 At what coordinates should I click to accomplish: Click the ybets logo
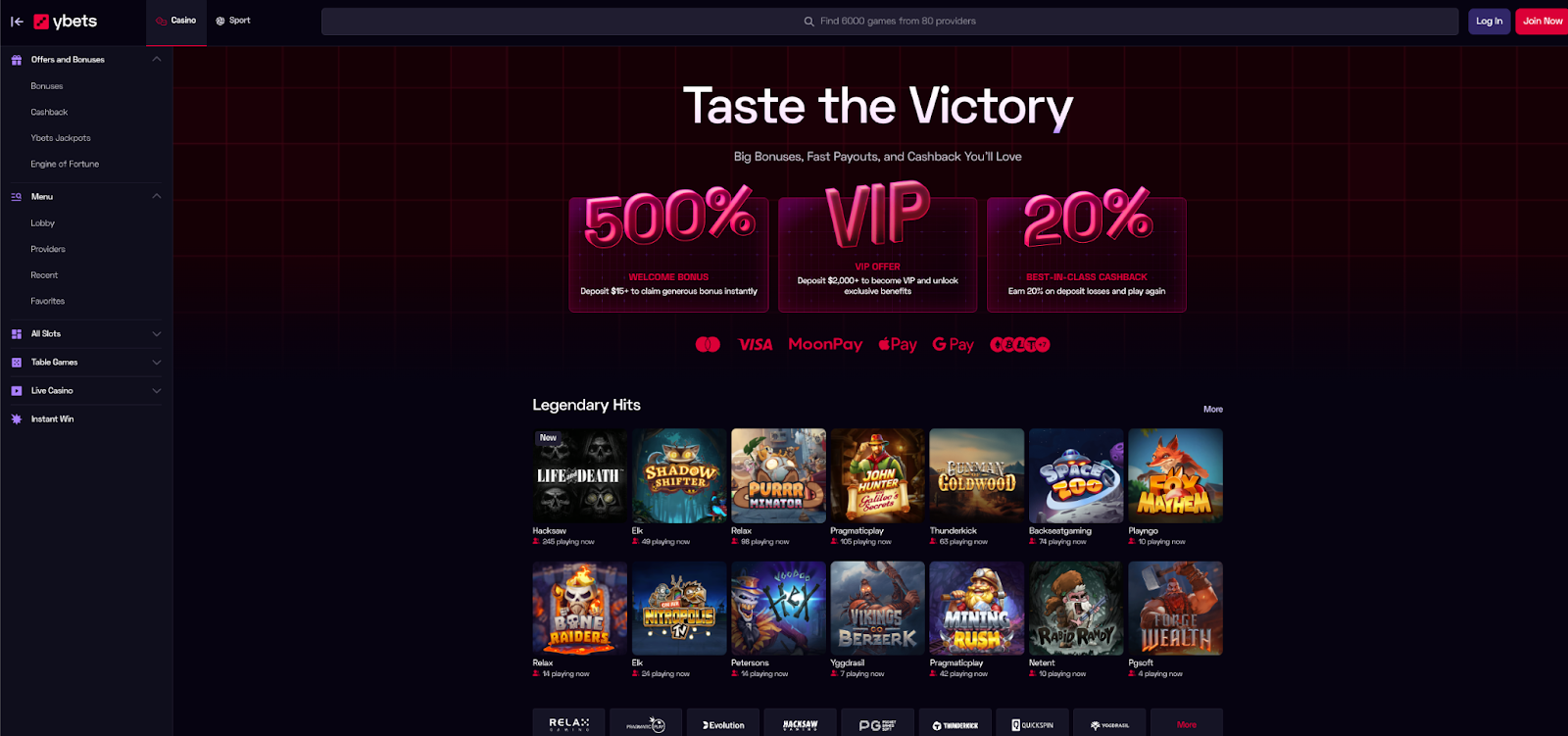66,21
